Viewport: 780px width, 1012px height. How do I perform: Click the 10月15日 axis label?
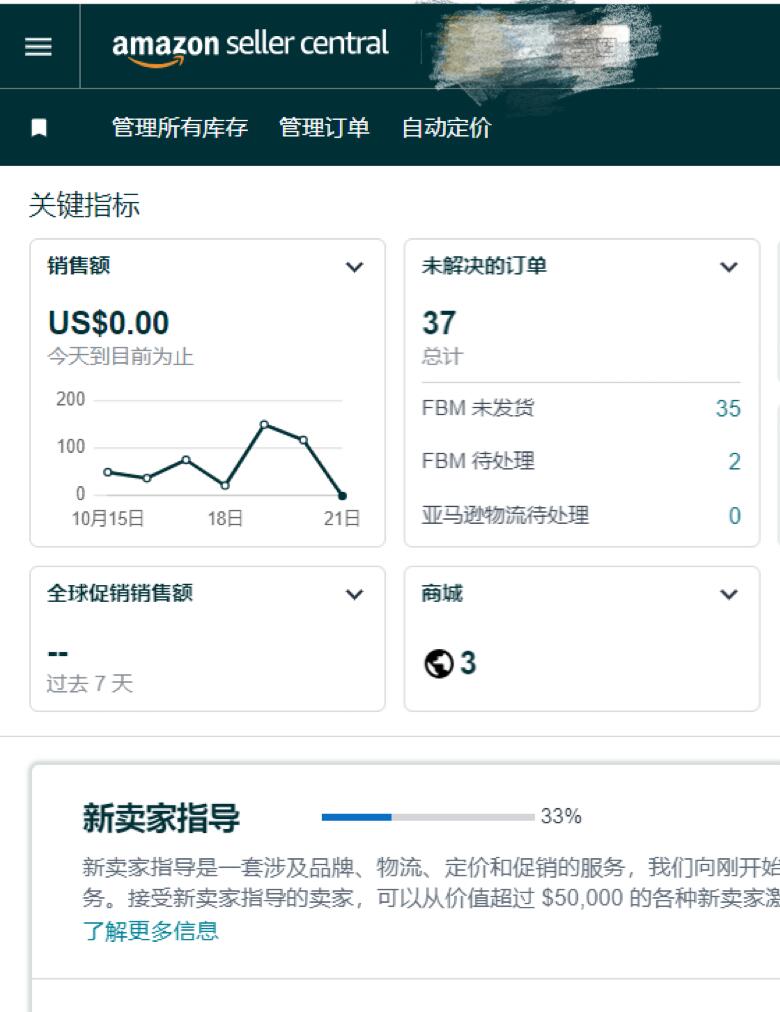[x=107, y=518]
